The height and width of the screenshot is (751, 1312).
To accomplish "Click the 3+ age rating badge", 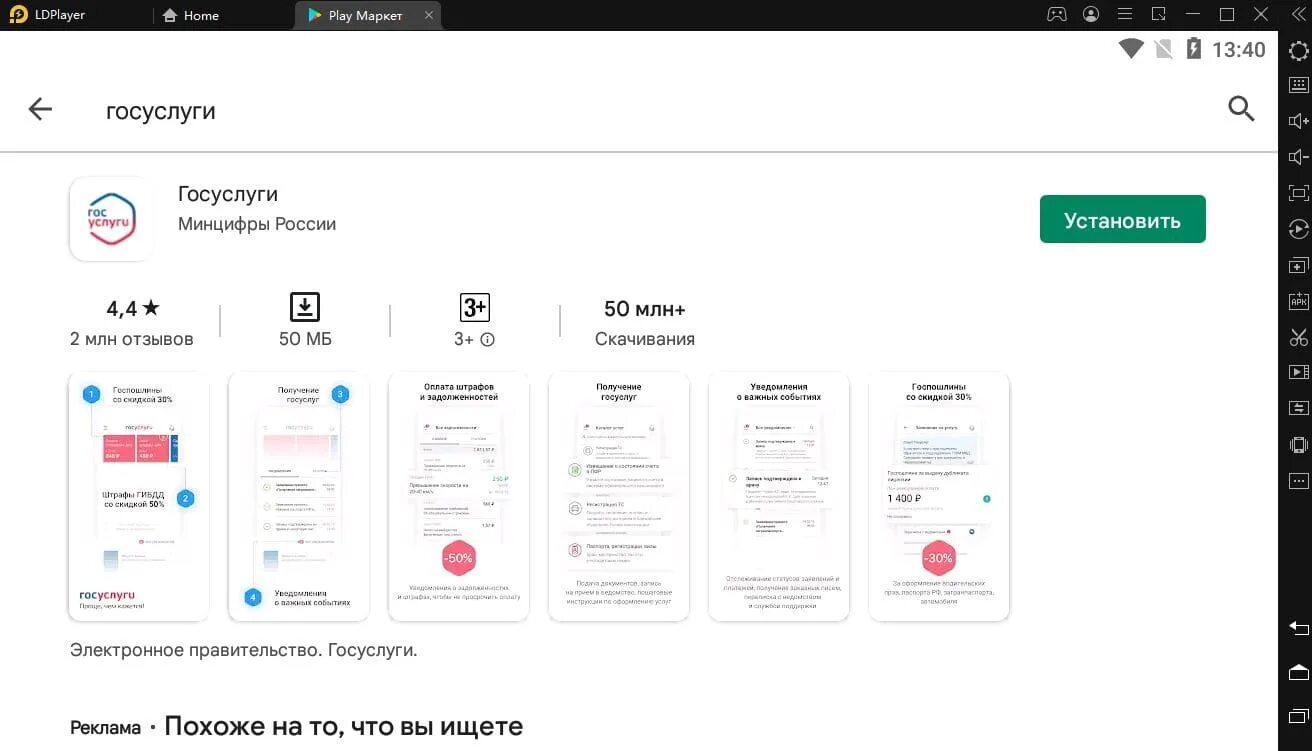I will [x=474, y=307].
